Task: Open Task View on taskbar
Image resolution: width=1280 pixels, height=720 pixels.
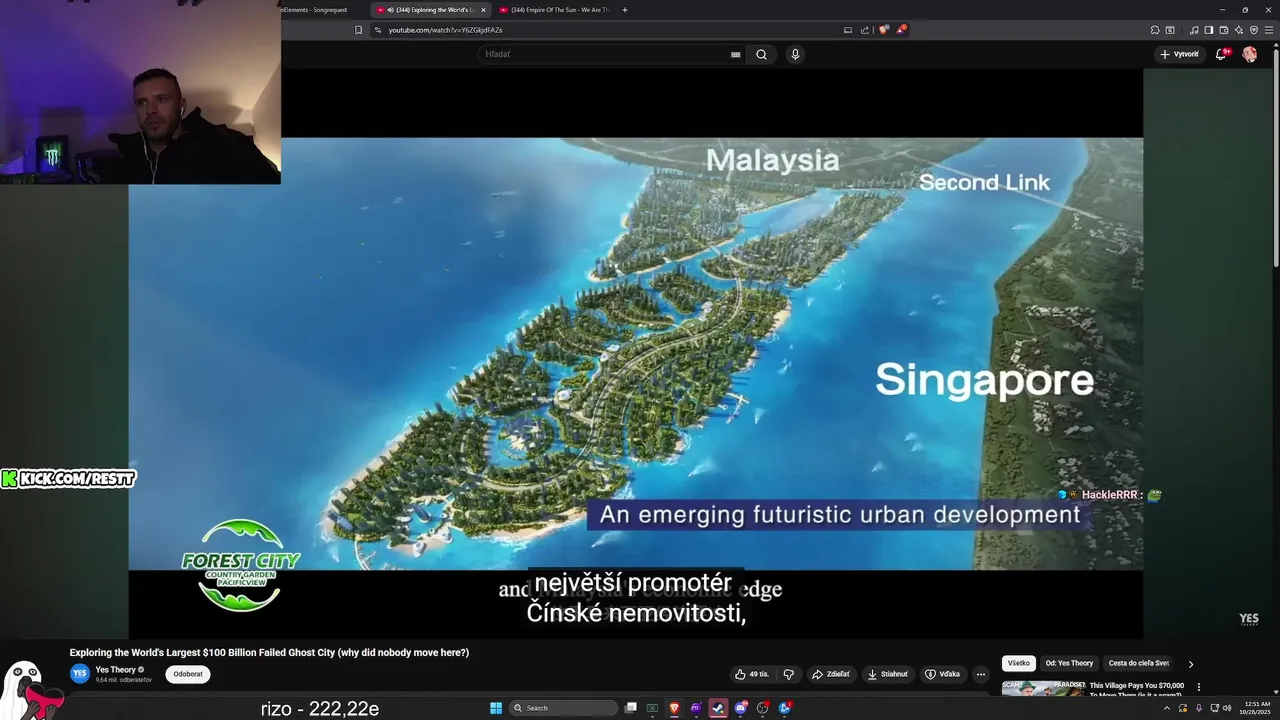Action: pos(631,708)
